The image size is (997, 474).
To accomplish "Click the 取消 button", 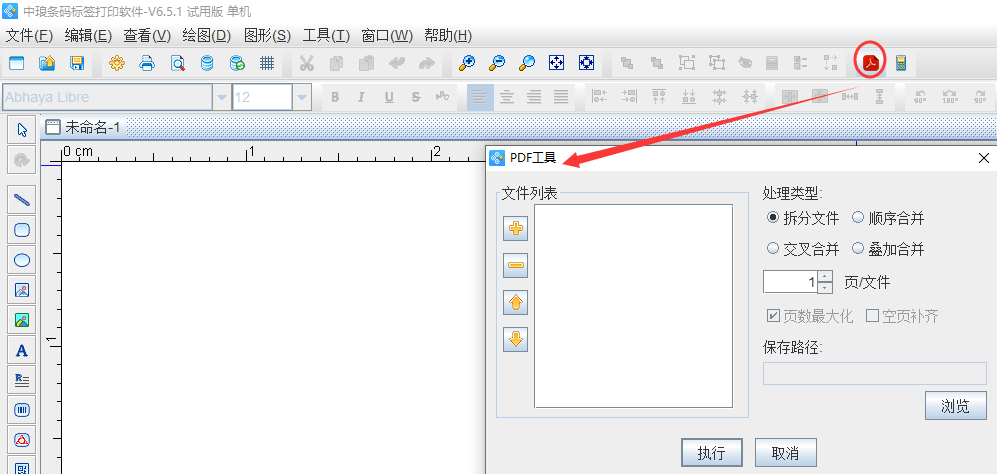I will coord(785,453).
